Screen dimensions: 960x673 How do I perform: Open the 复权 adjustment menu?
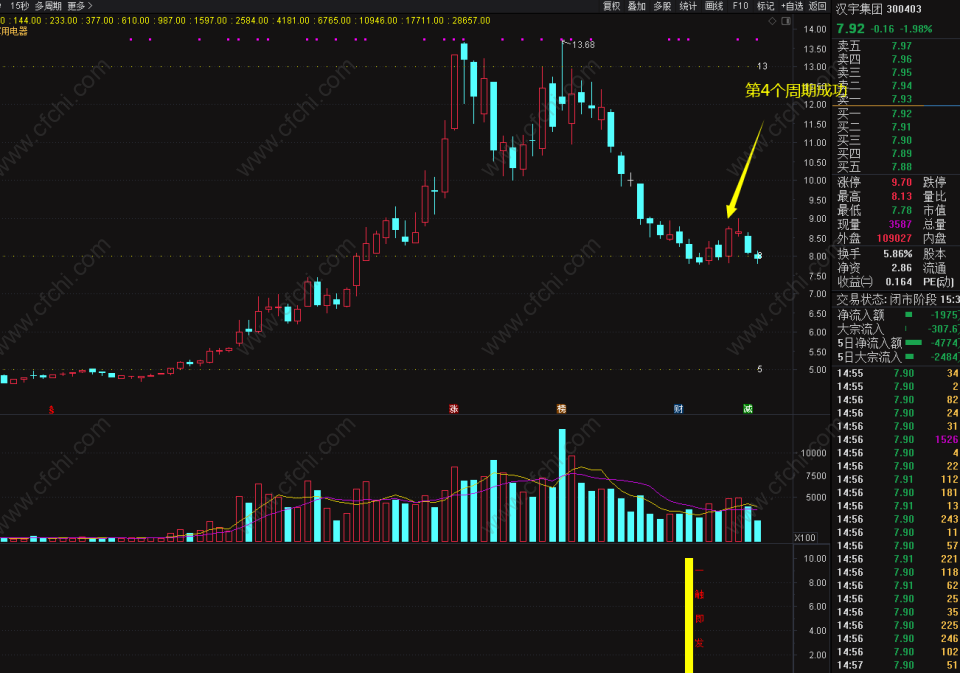point(612,6)
